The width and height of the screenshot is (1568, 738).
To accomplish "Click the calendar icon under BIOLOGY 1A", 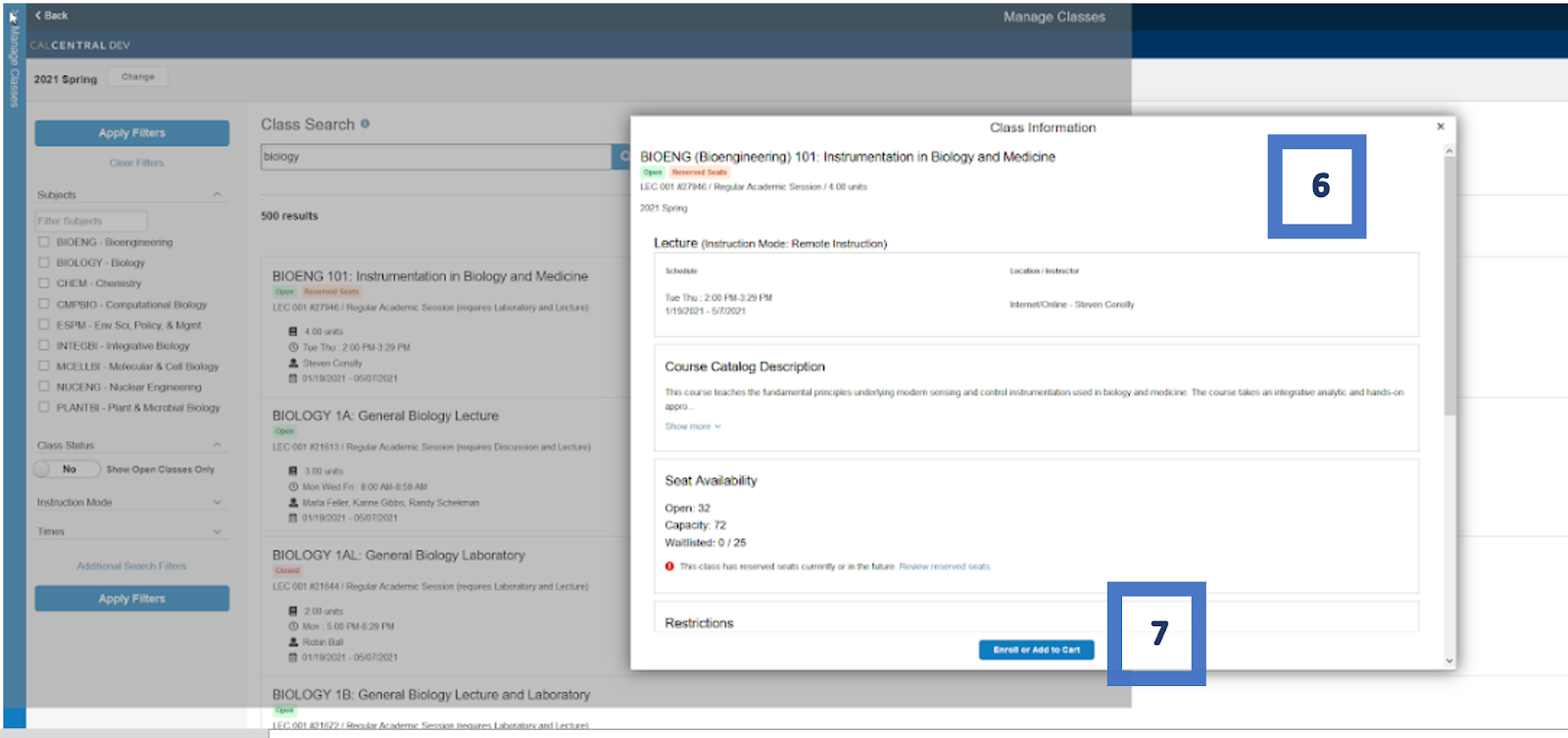I will tap(292, 517).
